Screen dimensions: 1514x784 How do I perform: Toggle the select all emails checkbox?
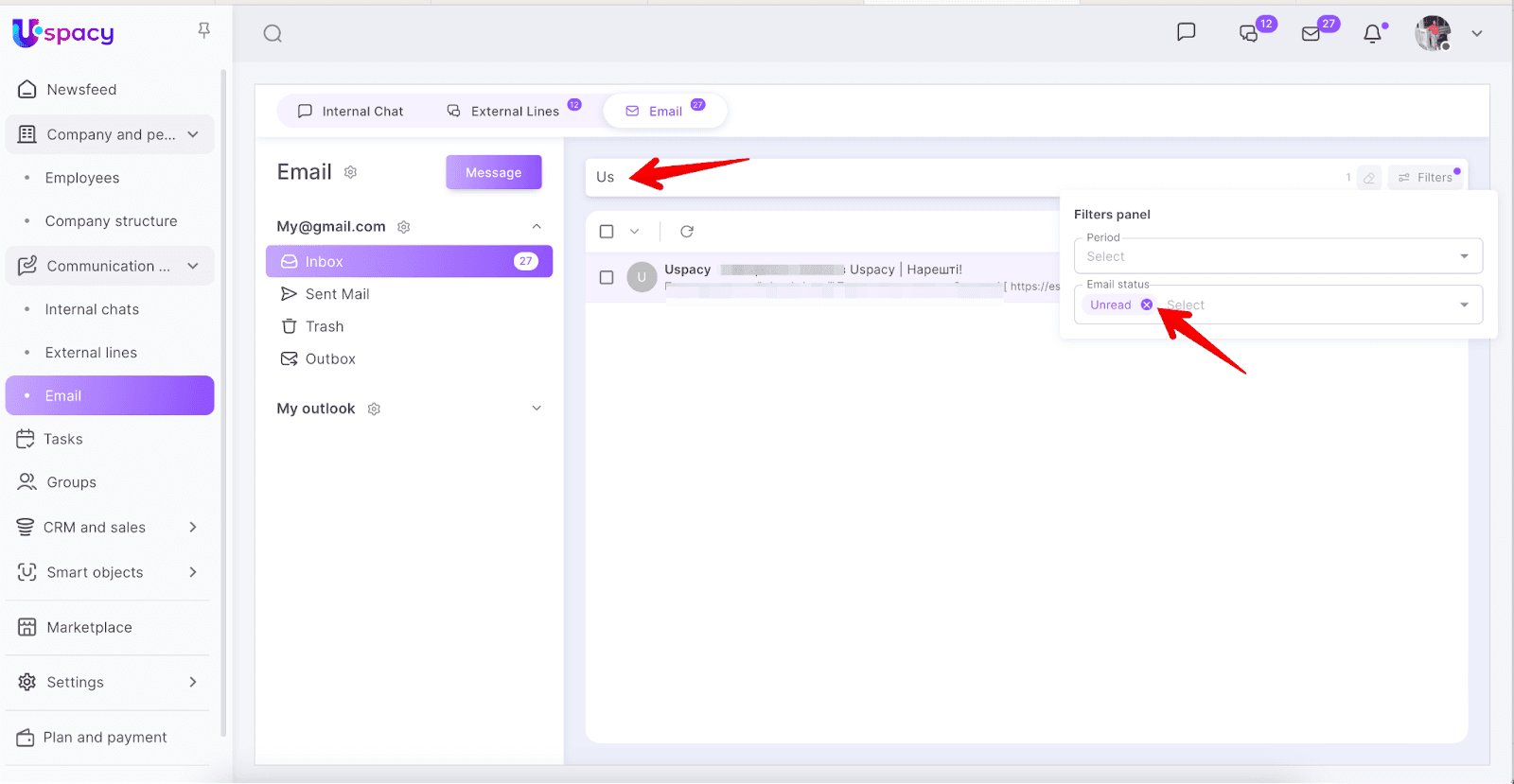pyautogui.click(x=607, y=232)
